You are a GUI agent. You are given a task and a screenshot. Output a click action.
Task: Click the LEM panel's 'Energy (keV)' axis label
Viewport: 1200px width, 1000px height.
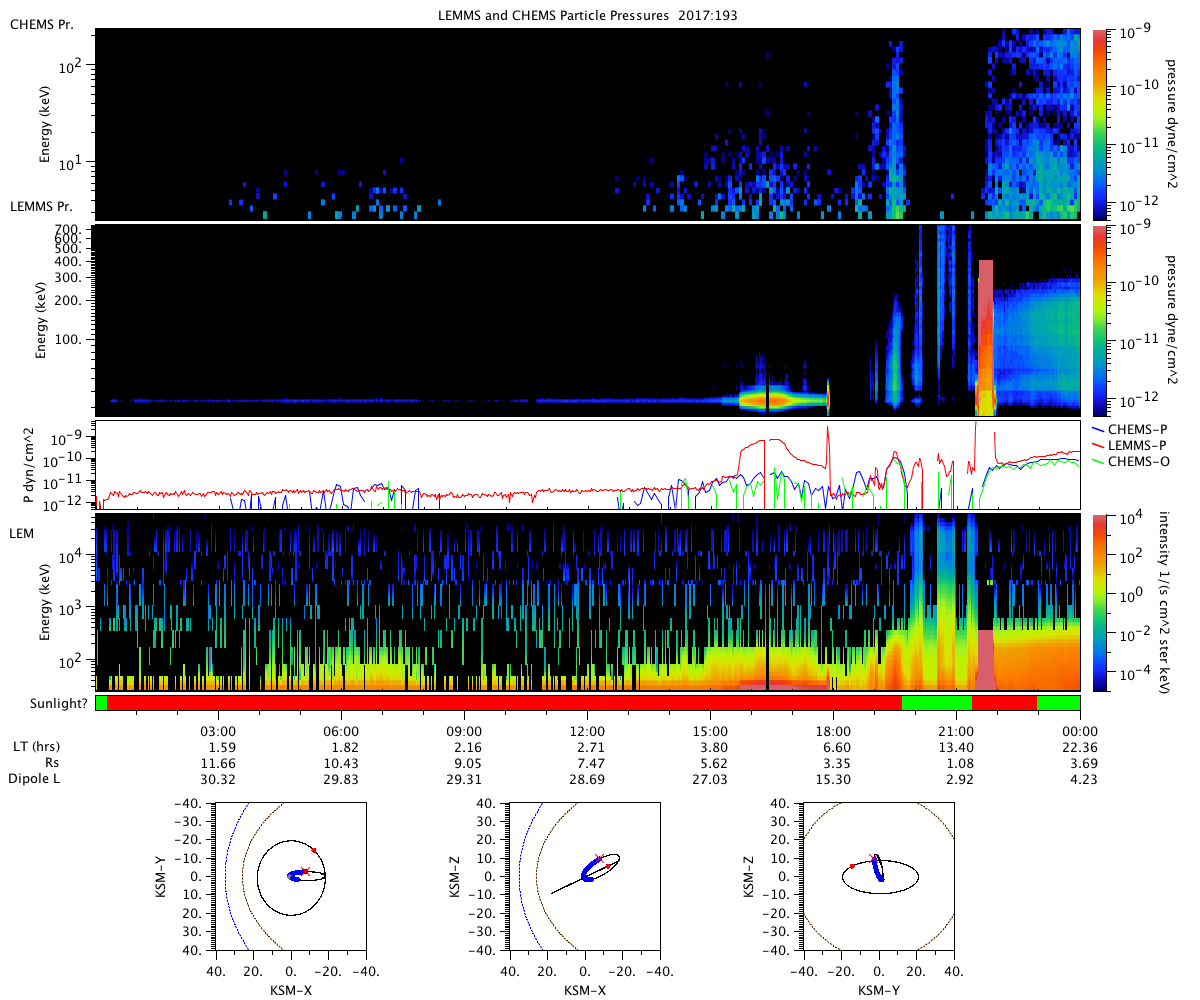pos(47,603)
